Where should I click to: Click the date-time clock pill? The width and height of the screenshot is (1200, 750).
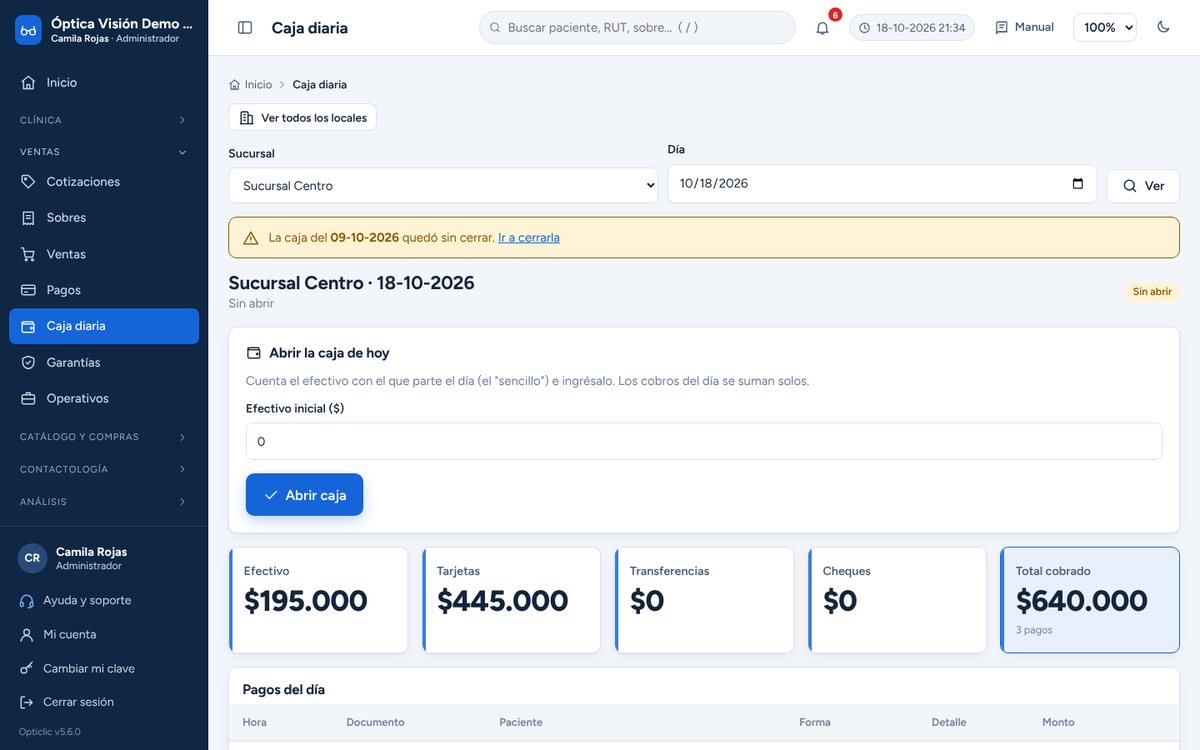click(x=912, y=28)
